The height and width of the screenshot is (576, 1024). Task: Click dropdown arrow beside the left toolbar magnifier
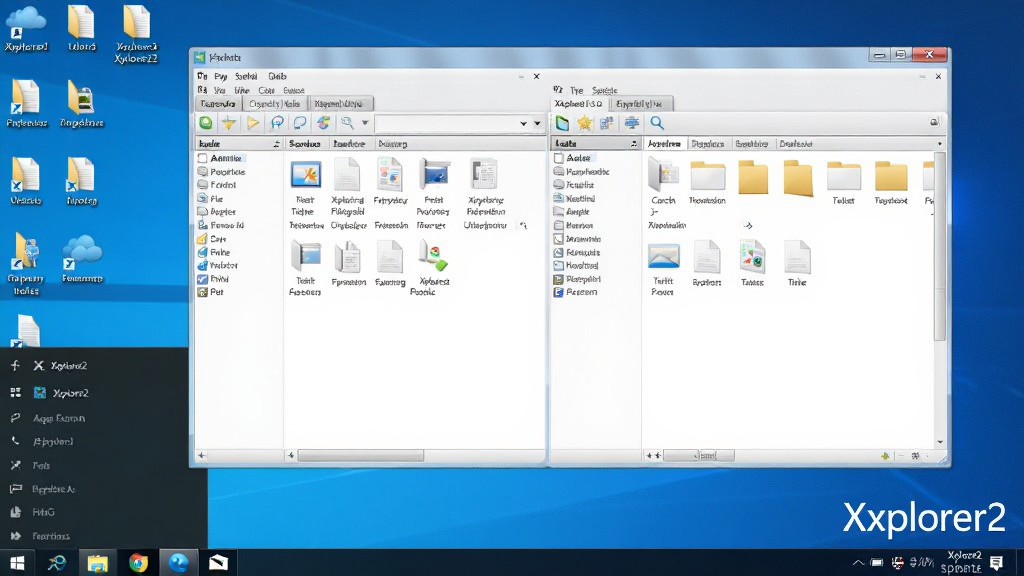tap(365, 123)
